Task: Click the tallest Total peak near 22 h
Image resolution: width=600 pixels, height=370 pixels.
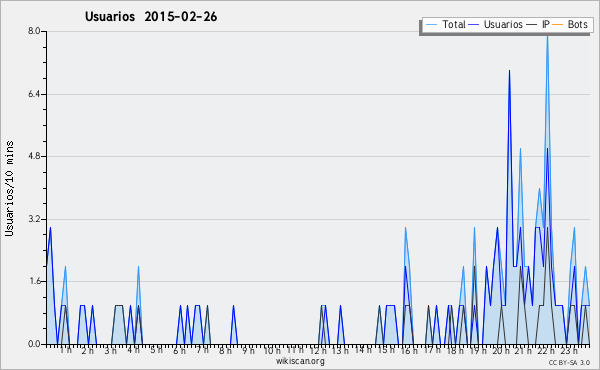Action: pyautogui.click(x=547, y=36)
